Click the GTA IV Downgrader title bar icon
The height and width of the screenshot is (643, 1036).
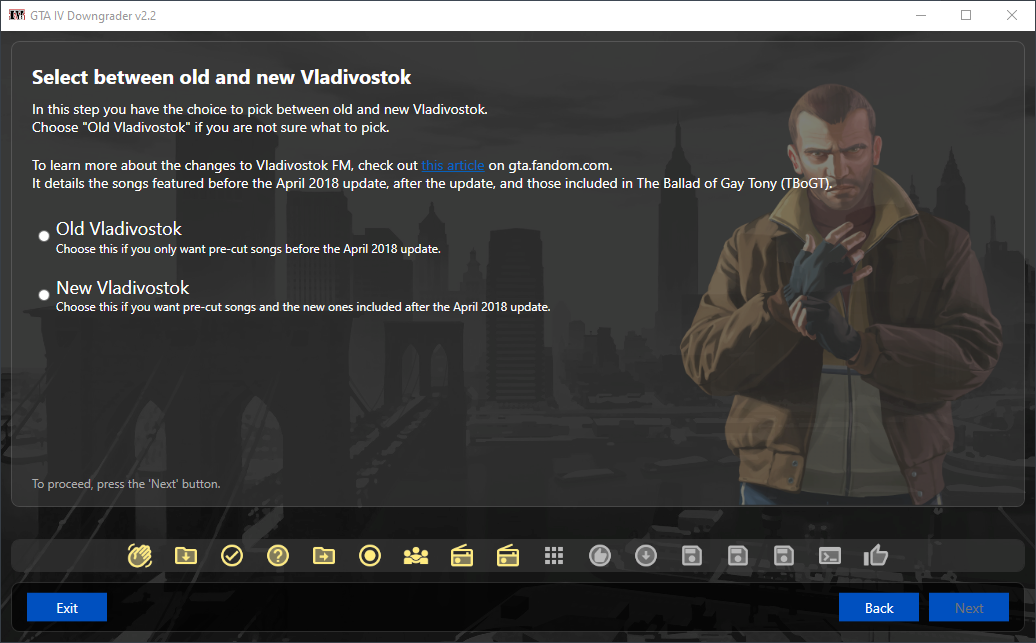(17, 15)
